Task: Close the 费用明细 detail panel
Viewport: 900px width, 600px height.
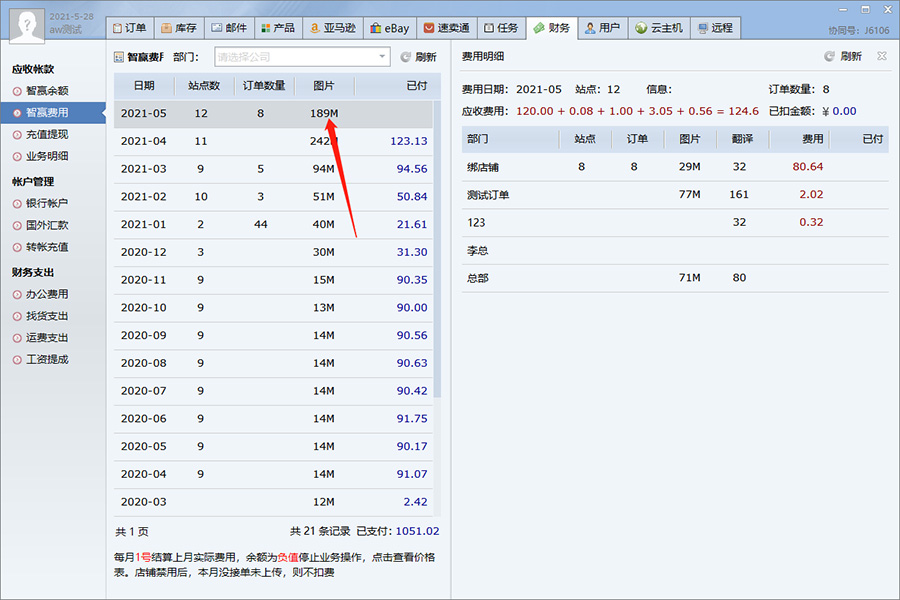Action: 881,57
